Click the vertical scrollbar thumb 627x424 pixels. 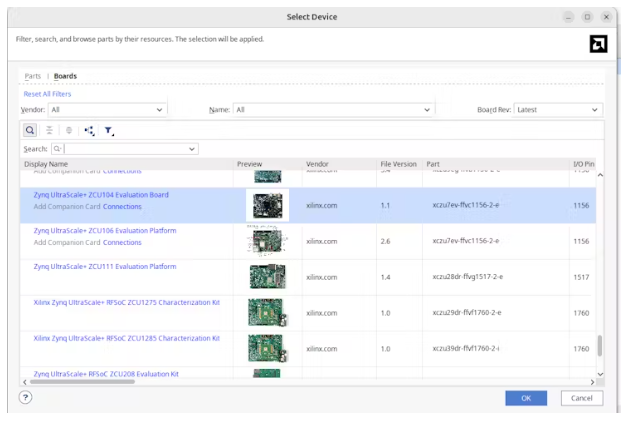click(600, 346)
